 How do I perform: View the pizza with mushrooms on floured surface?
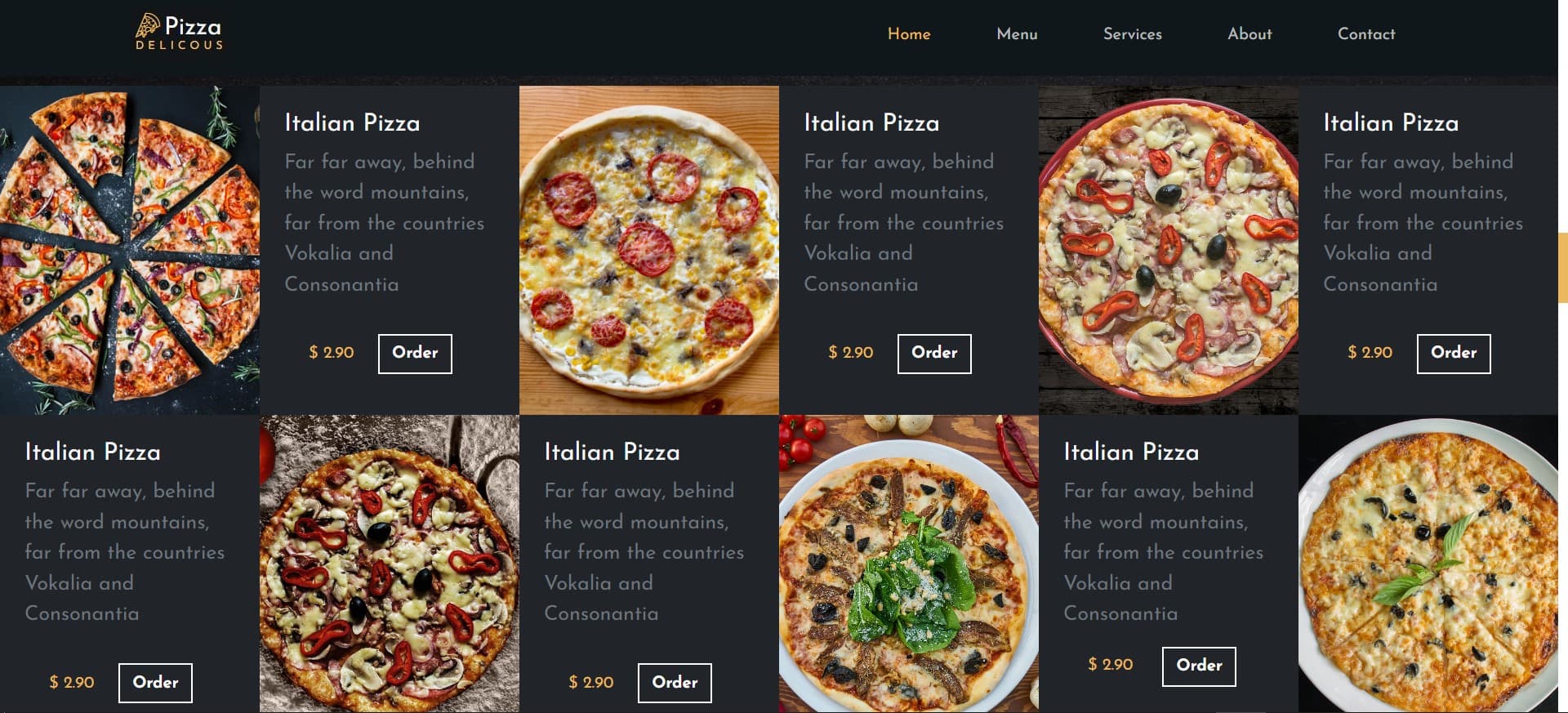pyautogui.click(x=390, y=564)
